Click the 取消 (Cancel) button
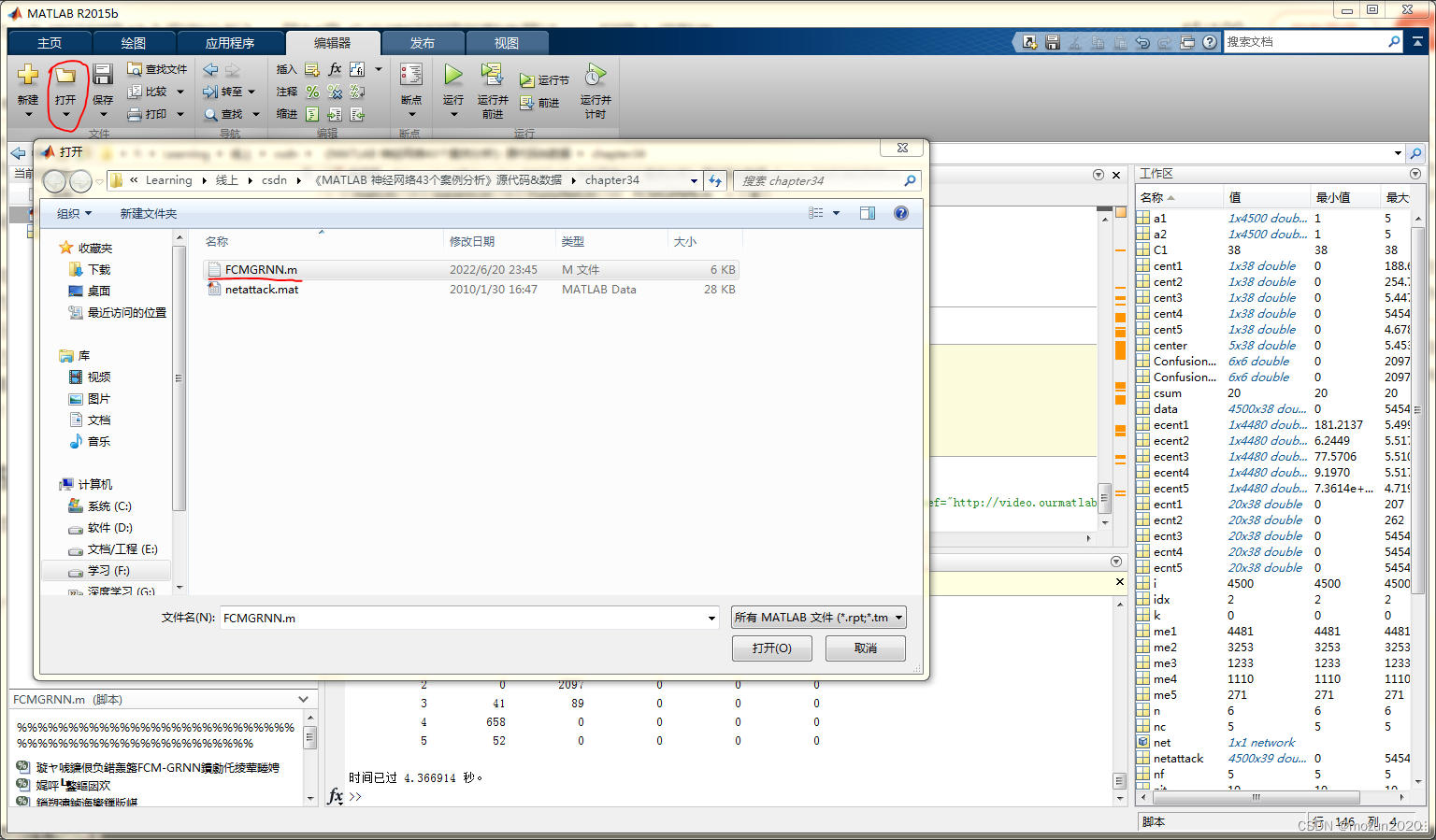 click(866, 648)
